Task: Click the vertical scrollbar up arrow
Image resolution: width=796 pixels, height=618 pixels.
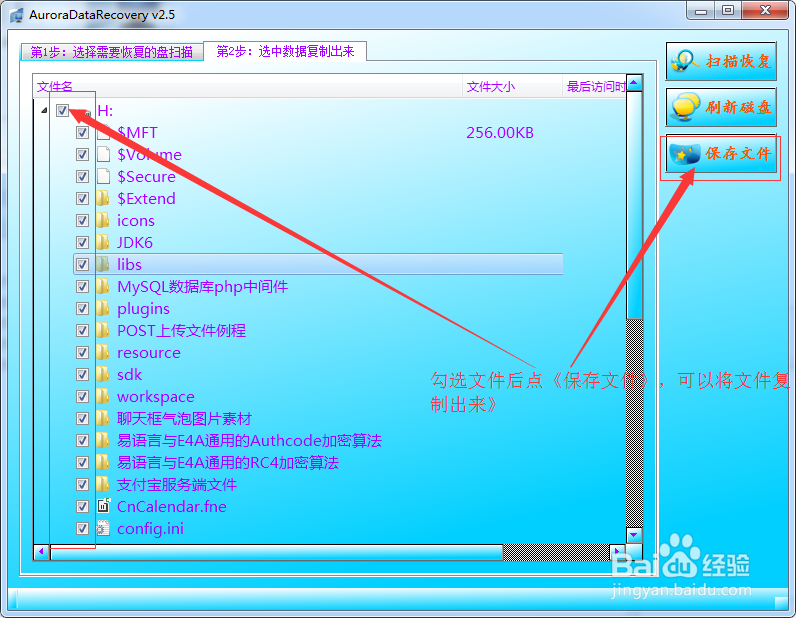Action: [635, 82]
